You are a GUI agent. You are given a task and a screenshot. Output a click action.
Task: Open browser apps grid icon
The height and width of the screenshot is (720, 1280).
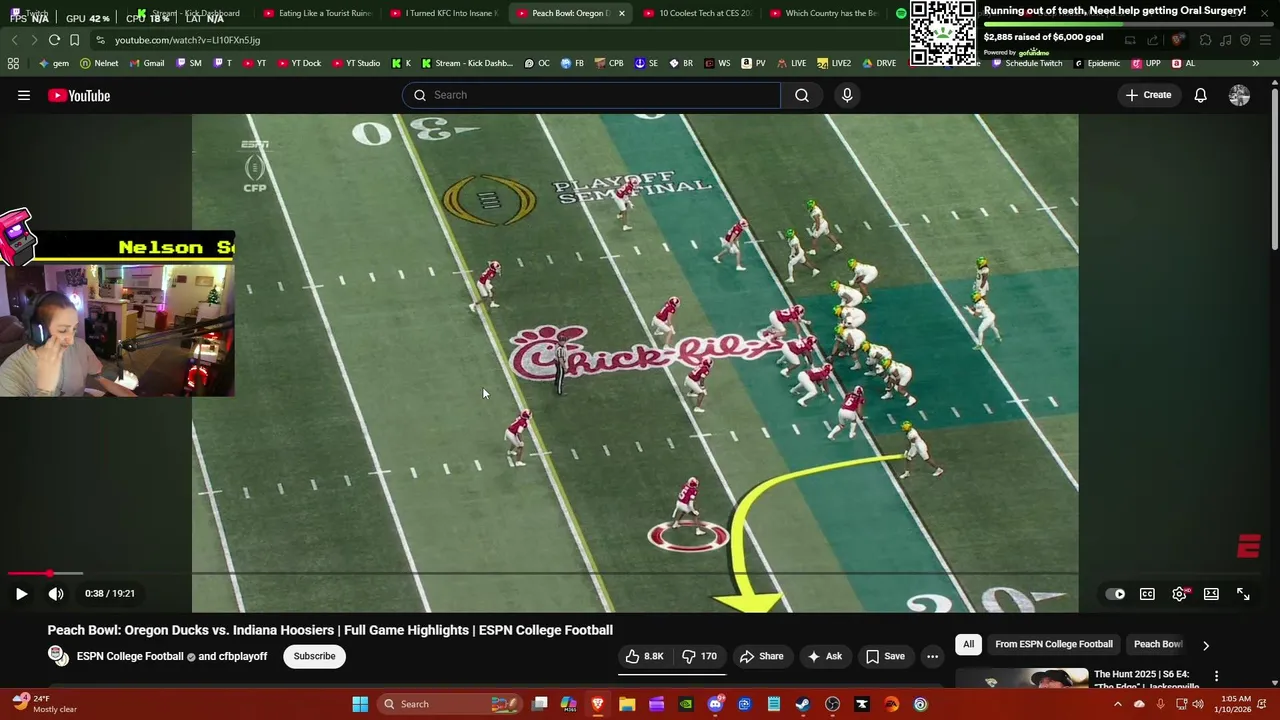(x=13, y=63)
